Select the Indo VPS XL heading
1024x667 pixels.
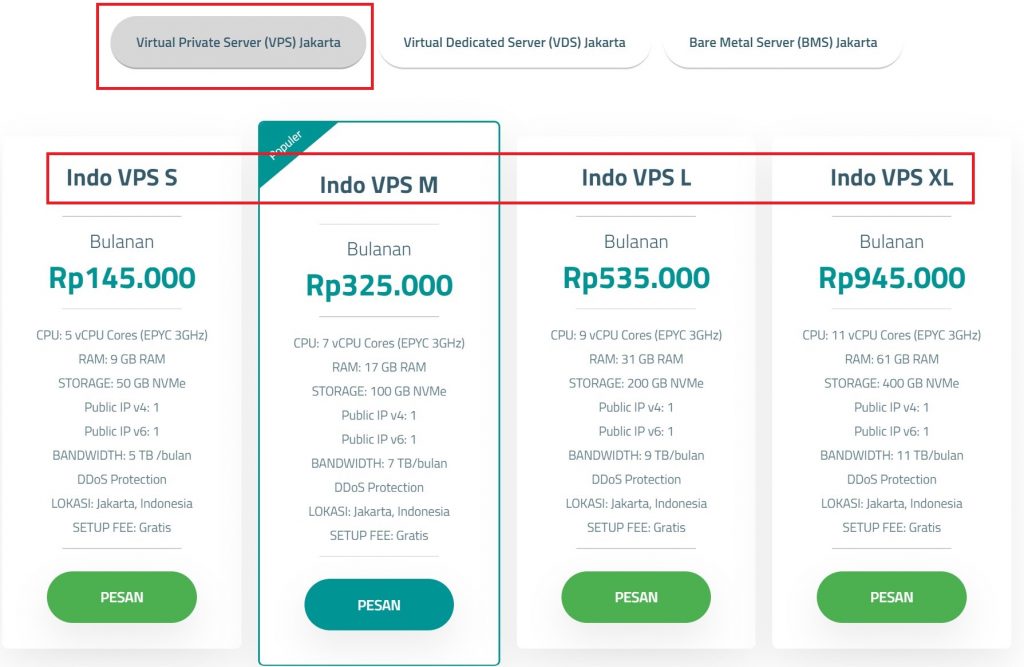891,178
